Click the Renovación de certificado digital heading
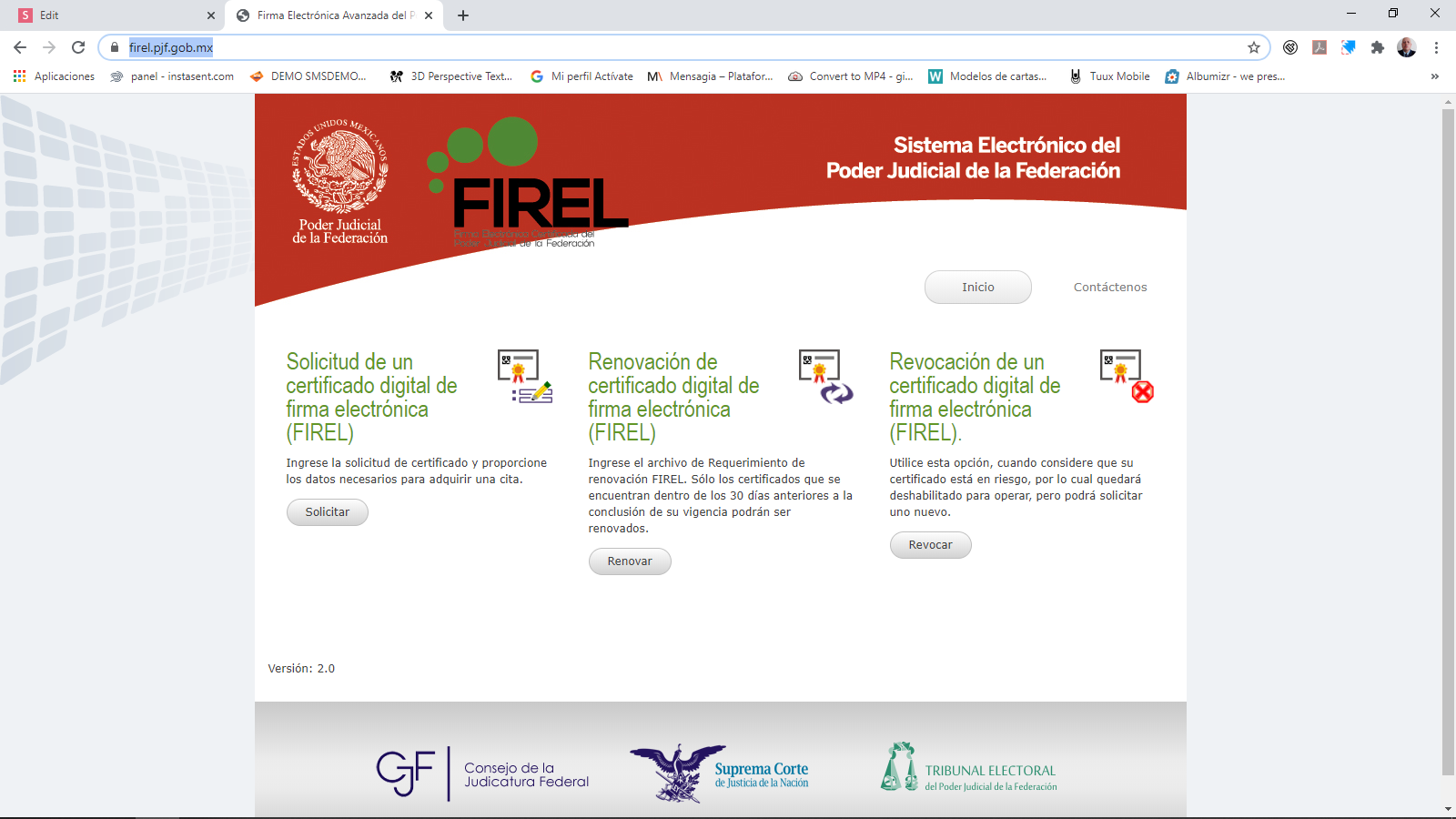Viewport: 1456px width, 819px height. point(673,397)
